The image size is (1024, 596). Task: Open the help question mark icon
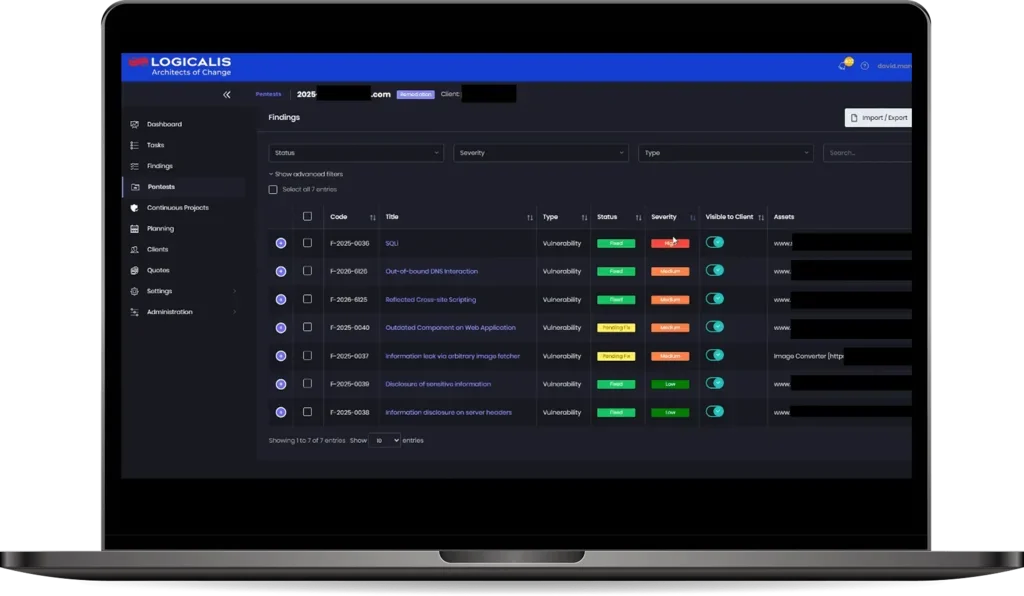pos(865,66)
